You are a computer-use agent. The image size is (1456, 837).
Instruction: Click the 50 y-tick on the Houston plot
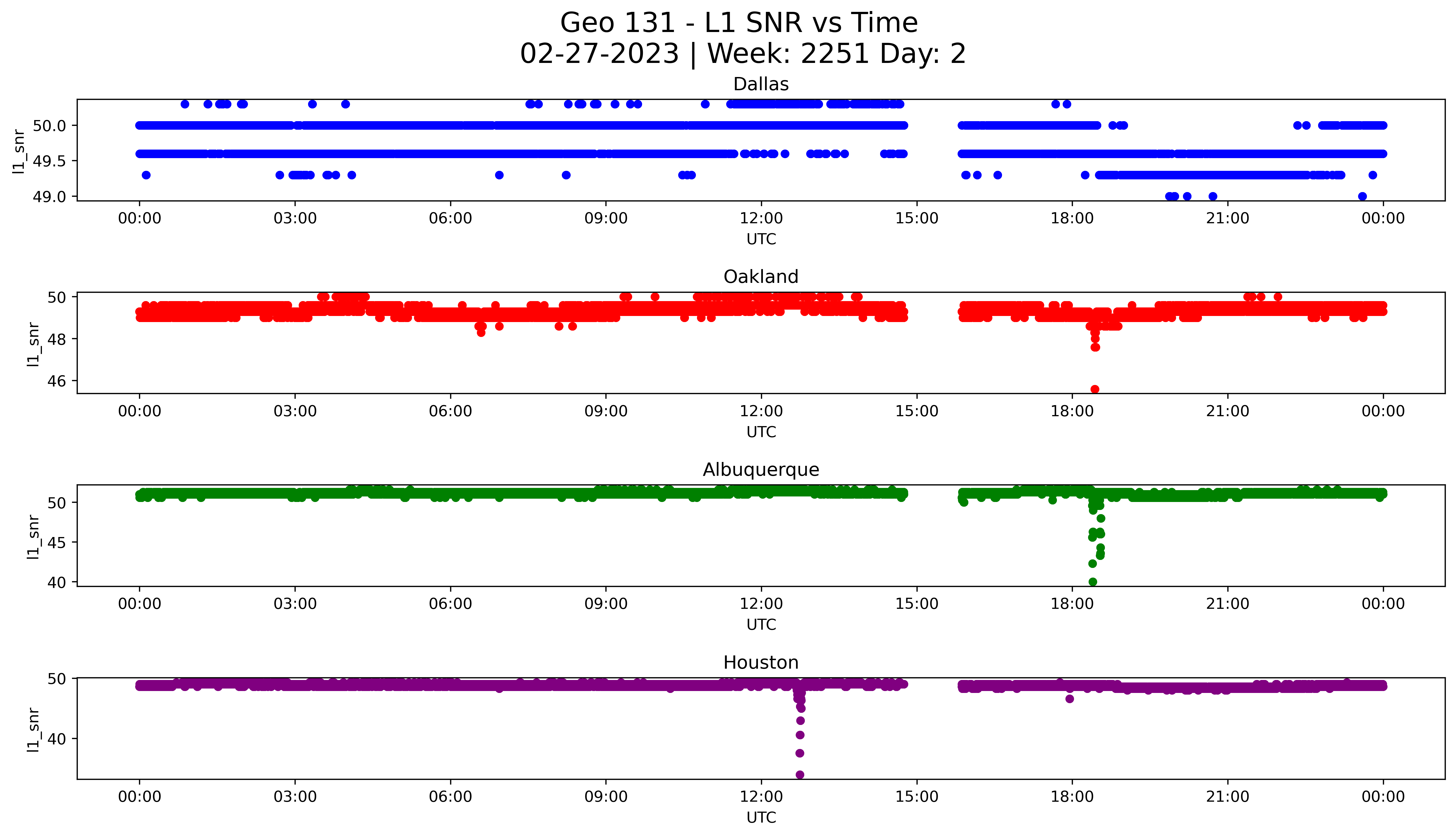[x=57, y=679]
